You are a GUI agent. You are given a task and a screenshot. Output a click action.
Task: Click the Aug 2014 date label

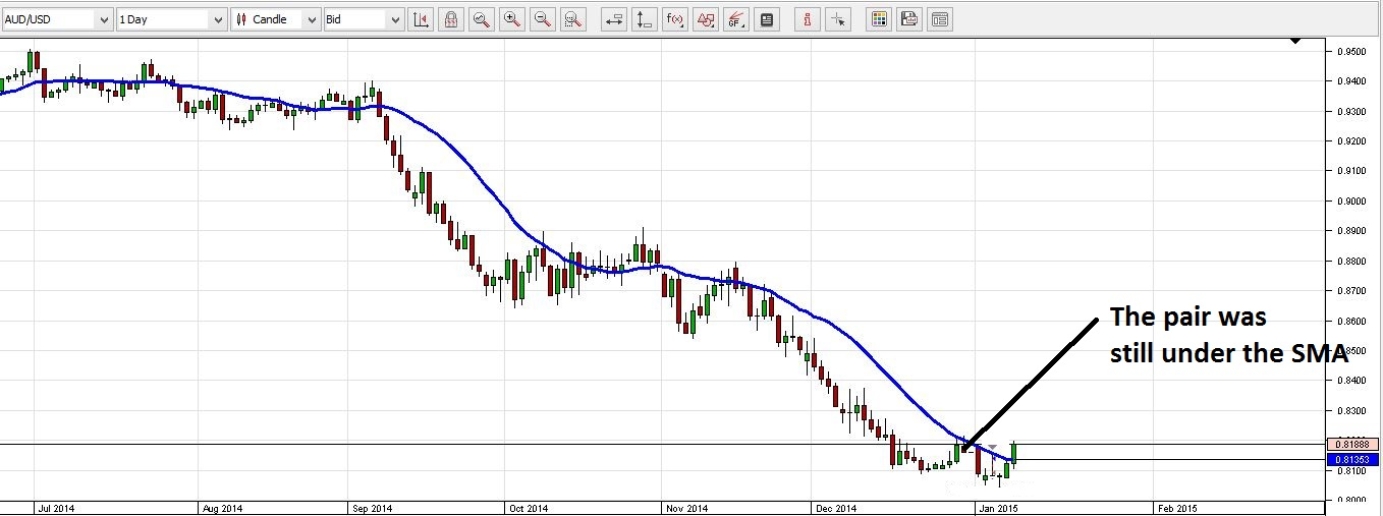(x=222, y=508)
